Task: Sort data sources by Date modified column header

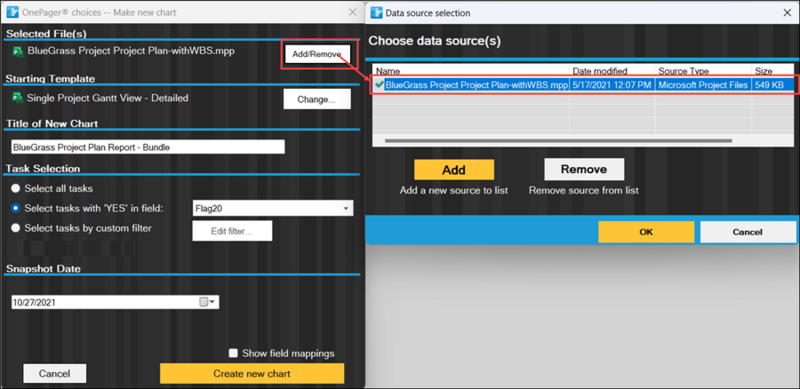Action: [612, 71]
